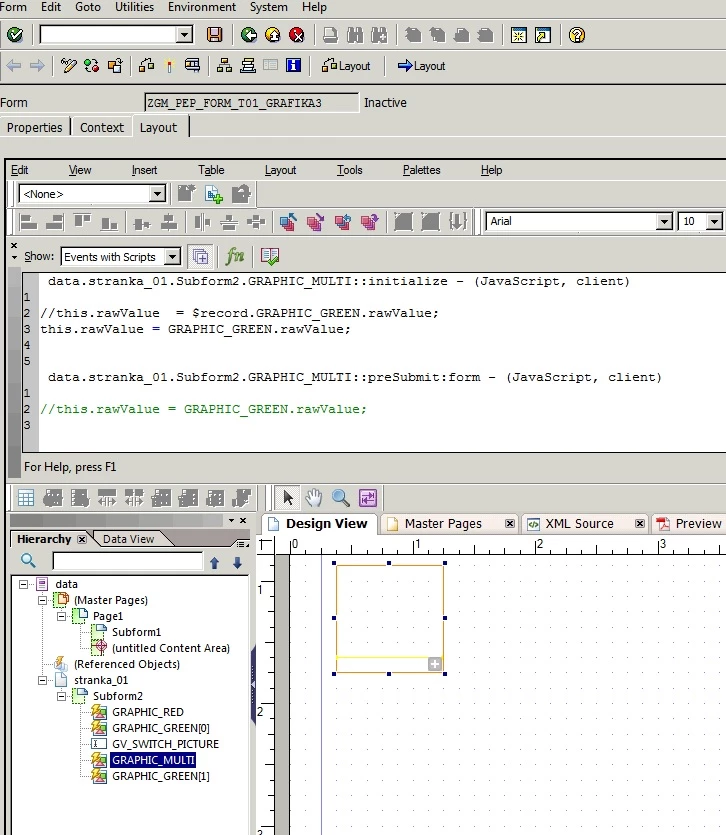The image size is (726, 835).
Task: Collapse the stranka_01 node
Action: (42, 680)
